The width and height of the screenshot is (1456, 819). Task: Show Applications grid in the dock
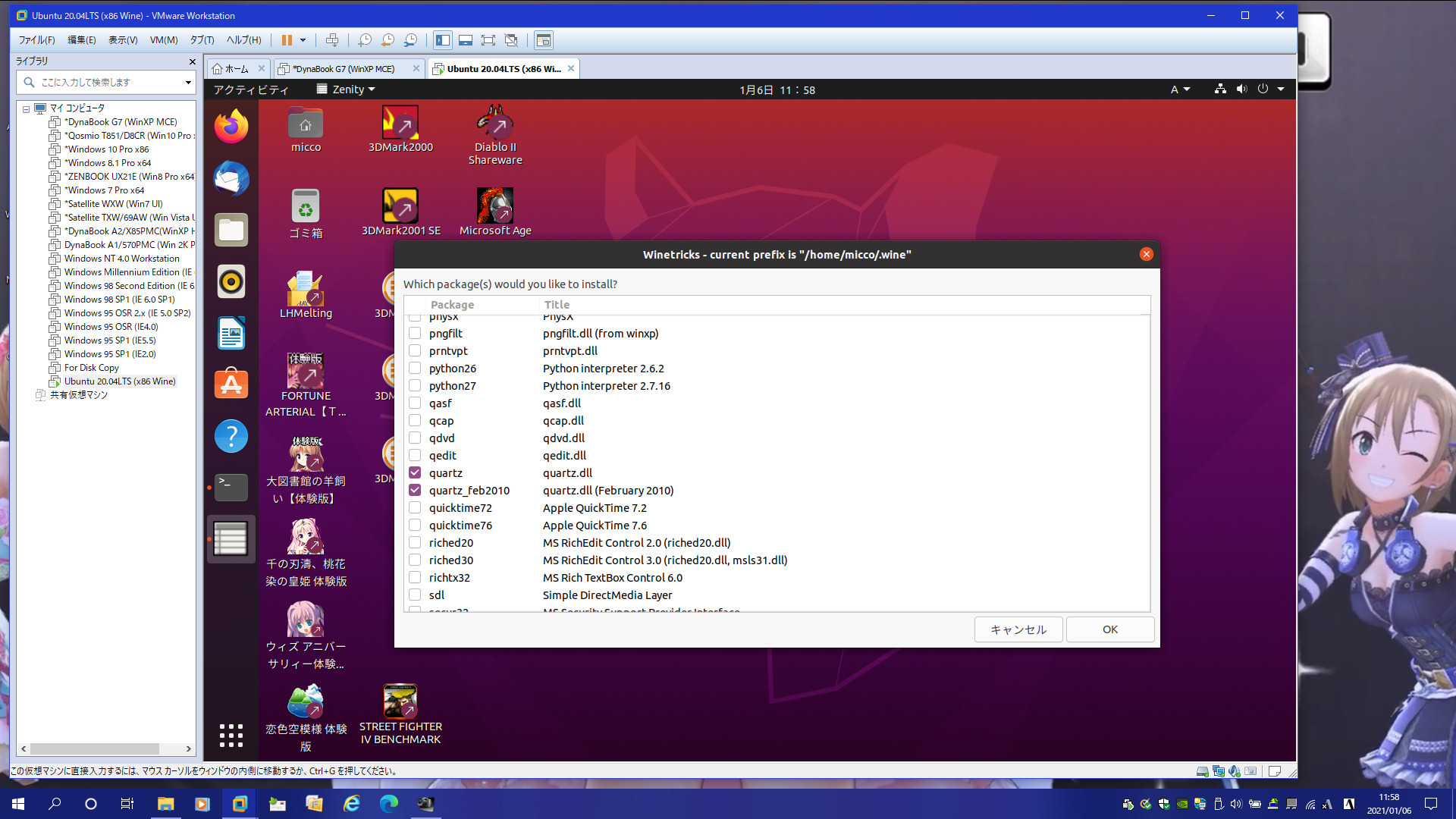[231, 735]
